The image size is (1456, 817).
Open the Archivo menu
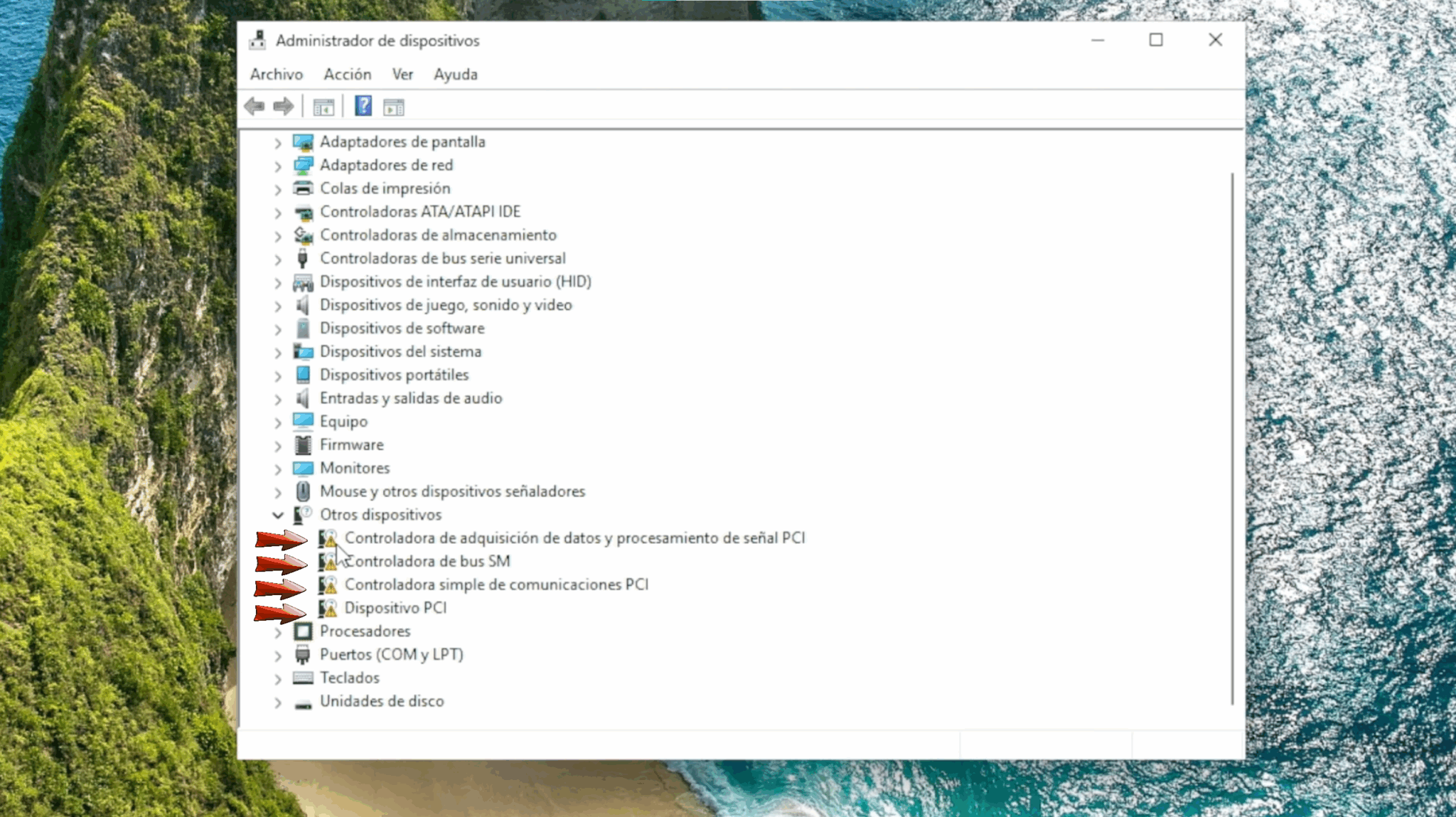(277, 74)
